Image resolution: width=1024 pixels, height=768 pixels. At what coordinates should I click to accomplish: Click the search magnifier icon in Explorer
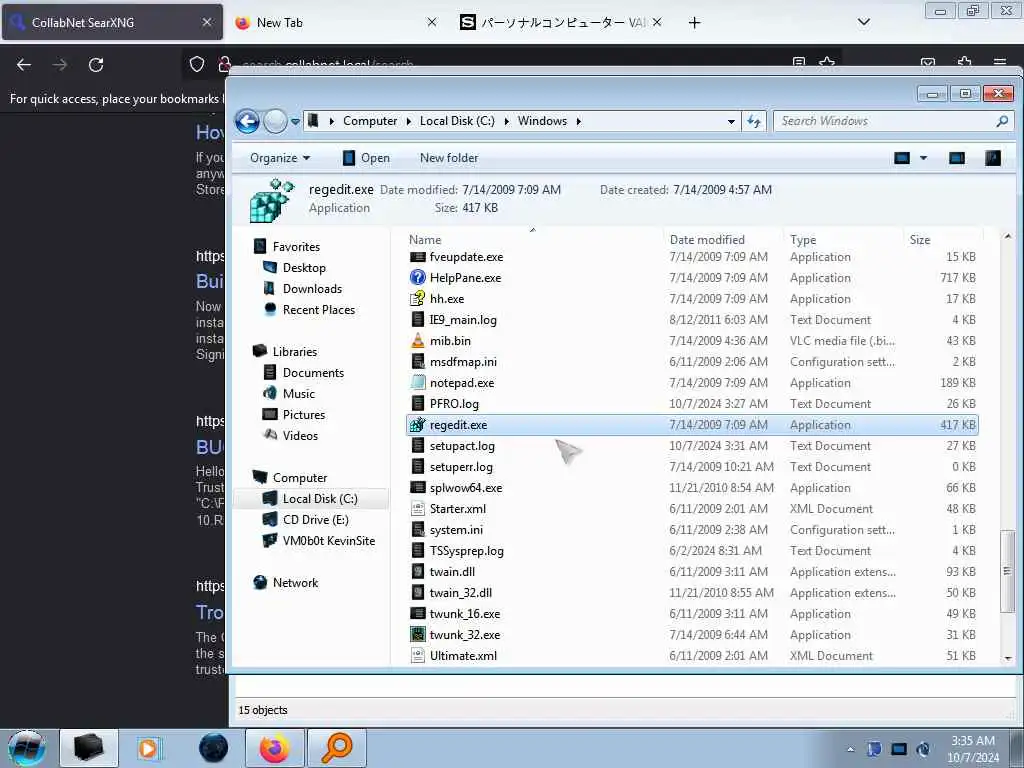[x=1002, y=121]
